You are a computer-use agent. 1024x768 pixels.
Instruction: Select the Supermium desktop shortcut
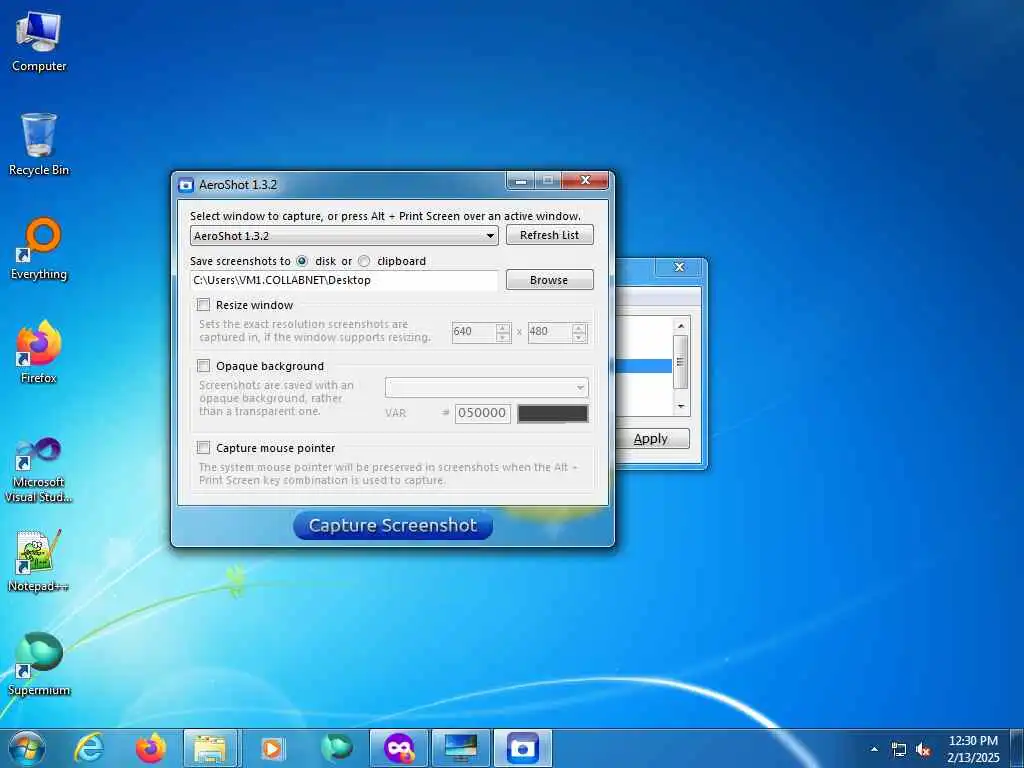point(39,665)
